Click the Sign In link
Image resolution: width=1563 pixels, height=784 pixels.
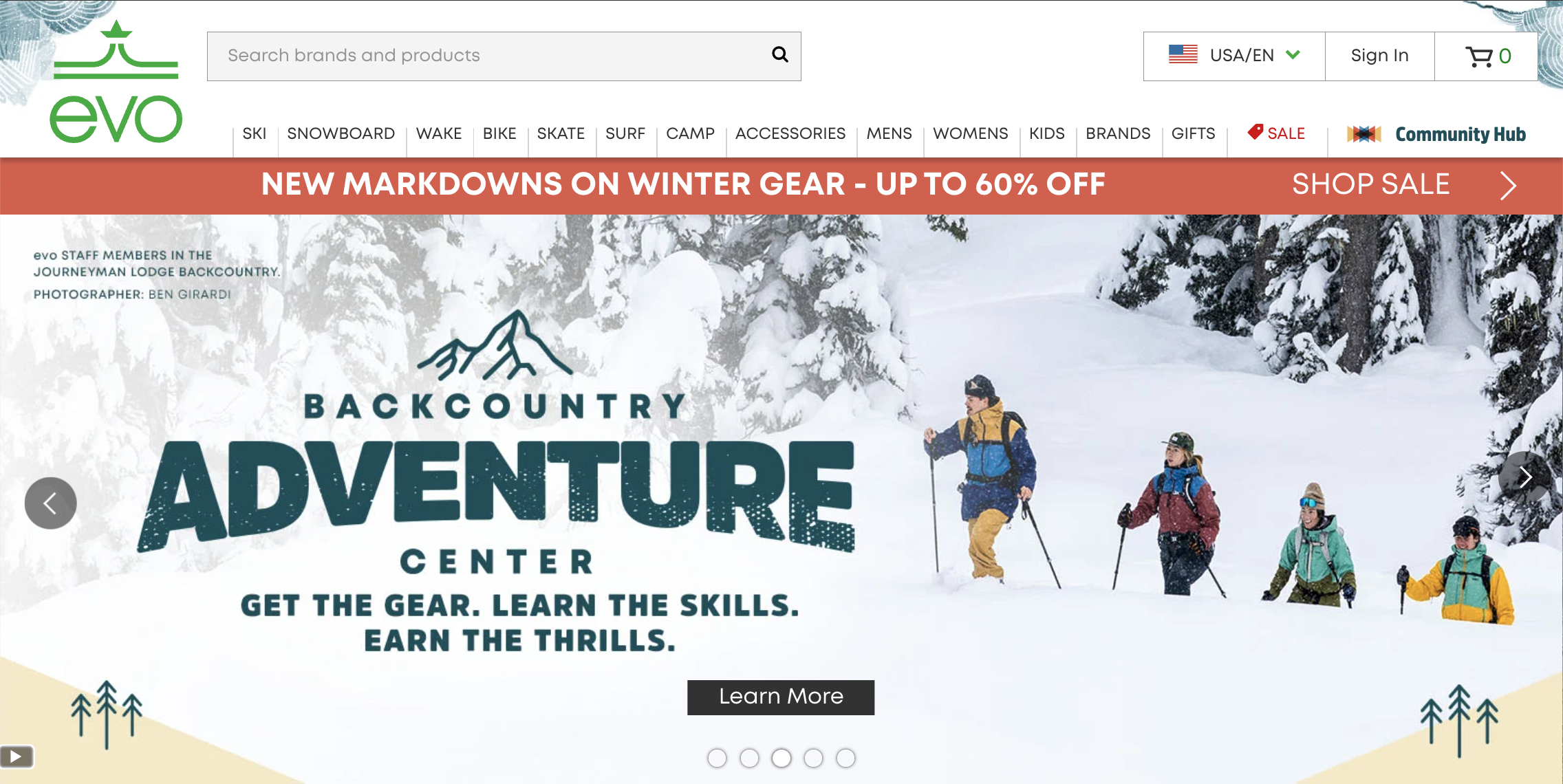(1379, 56)
